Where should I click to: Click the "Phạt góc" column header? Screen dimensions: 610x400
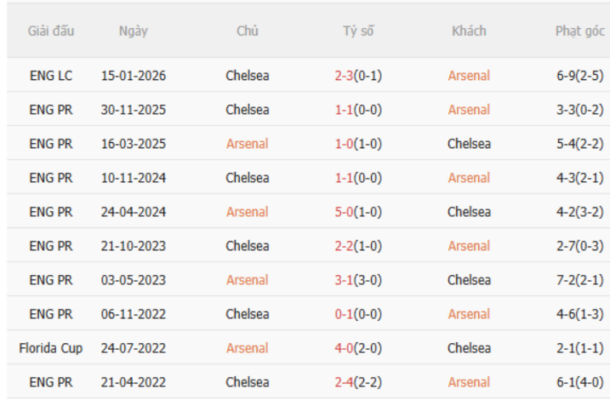pos(579,31)
